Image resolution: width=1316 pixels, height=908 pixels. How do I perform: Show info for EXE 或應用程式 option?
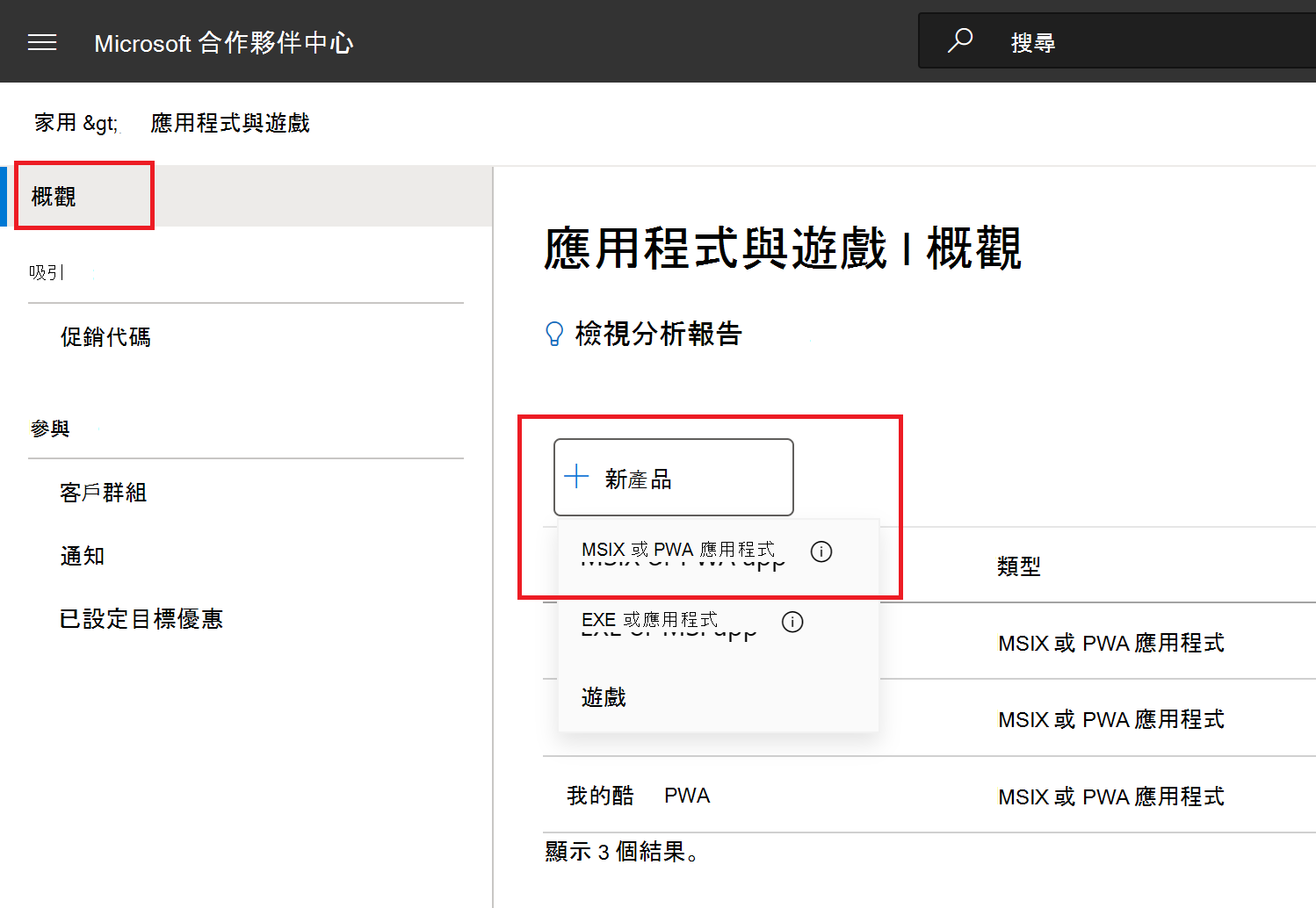(792, 622)
